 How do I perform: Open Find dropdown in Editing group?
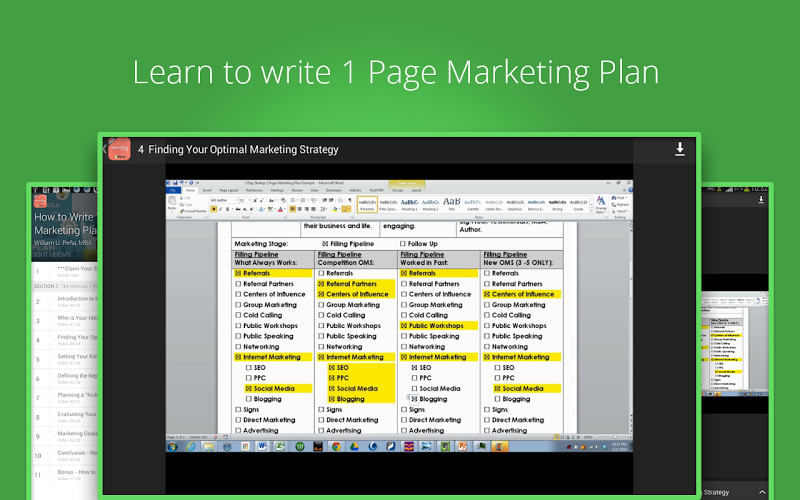coord(620,197)
